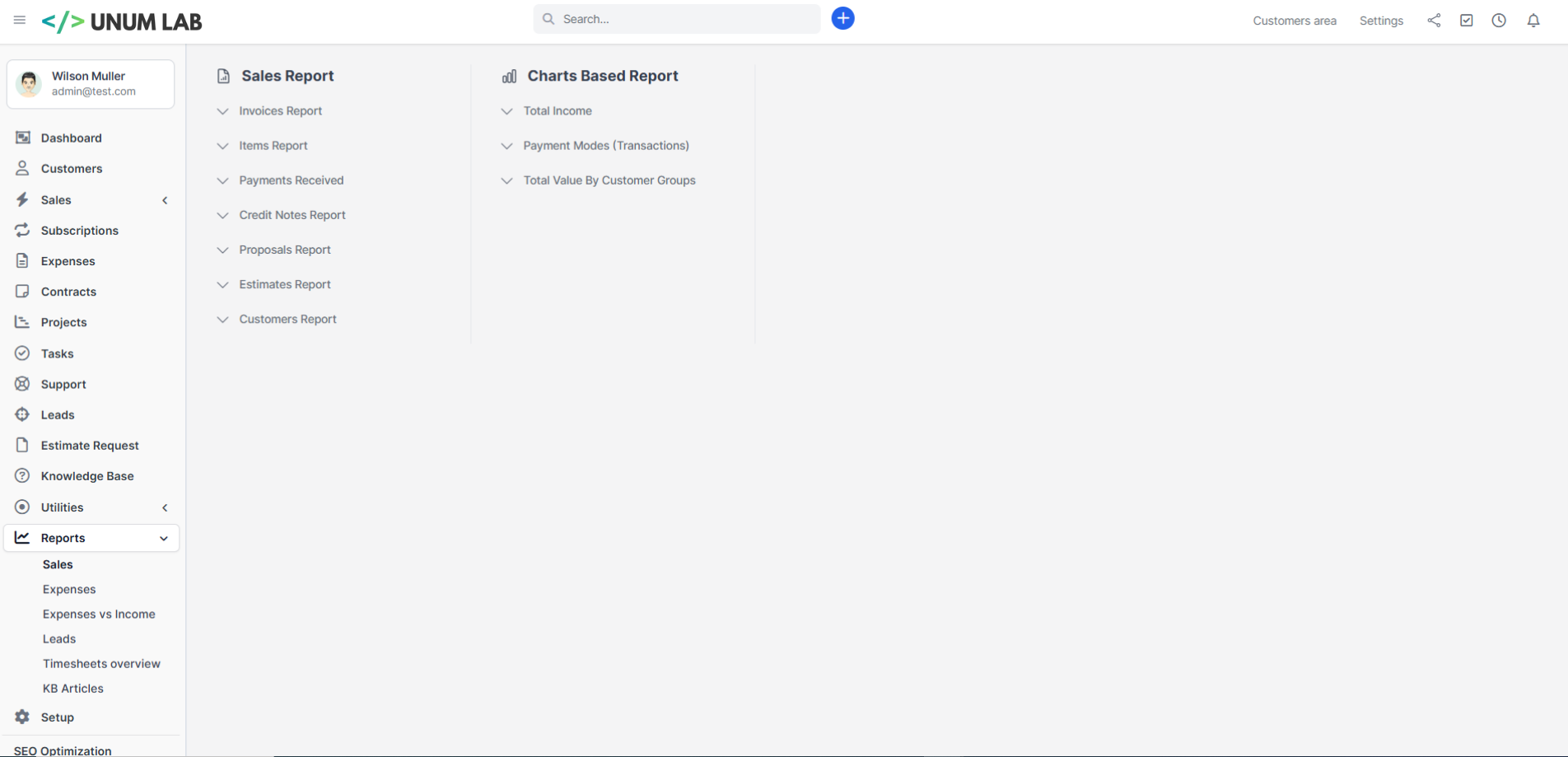
Task: Collapse the Reports sidebar submenu arrow
Action: click(164, 538)
